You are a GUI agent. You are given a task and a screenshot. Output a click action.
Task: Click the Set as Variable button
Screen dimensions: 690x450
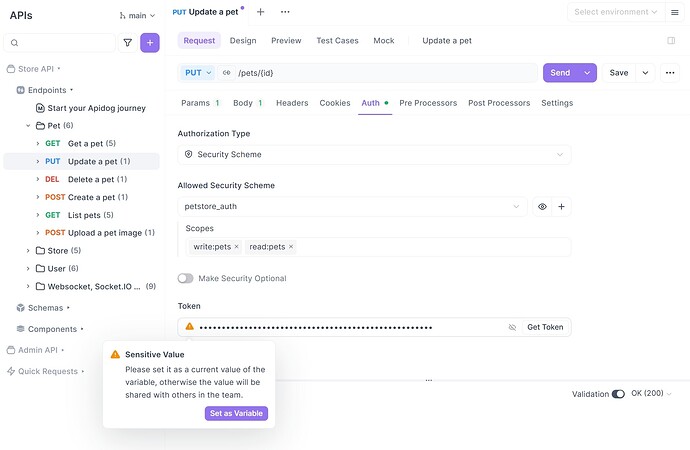coord(236,414)
